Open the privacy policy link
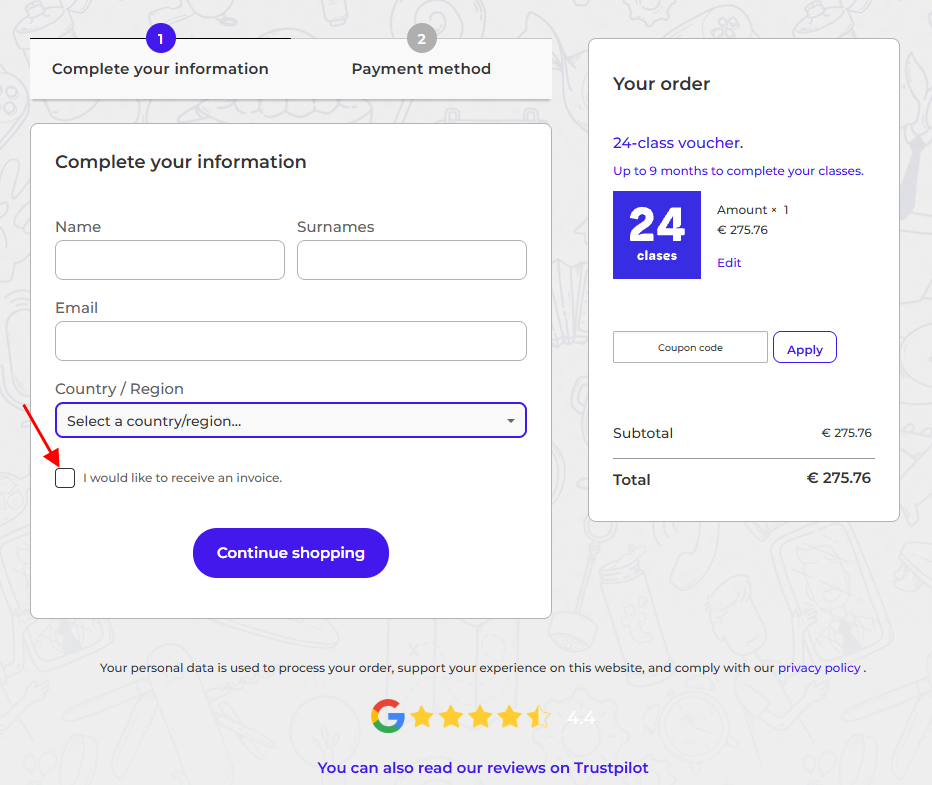 (x=819, y=668)
